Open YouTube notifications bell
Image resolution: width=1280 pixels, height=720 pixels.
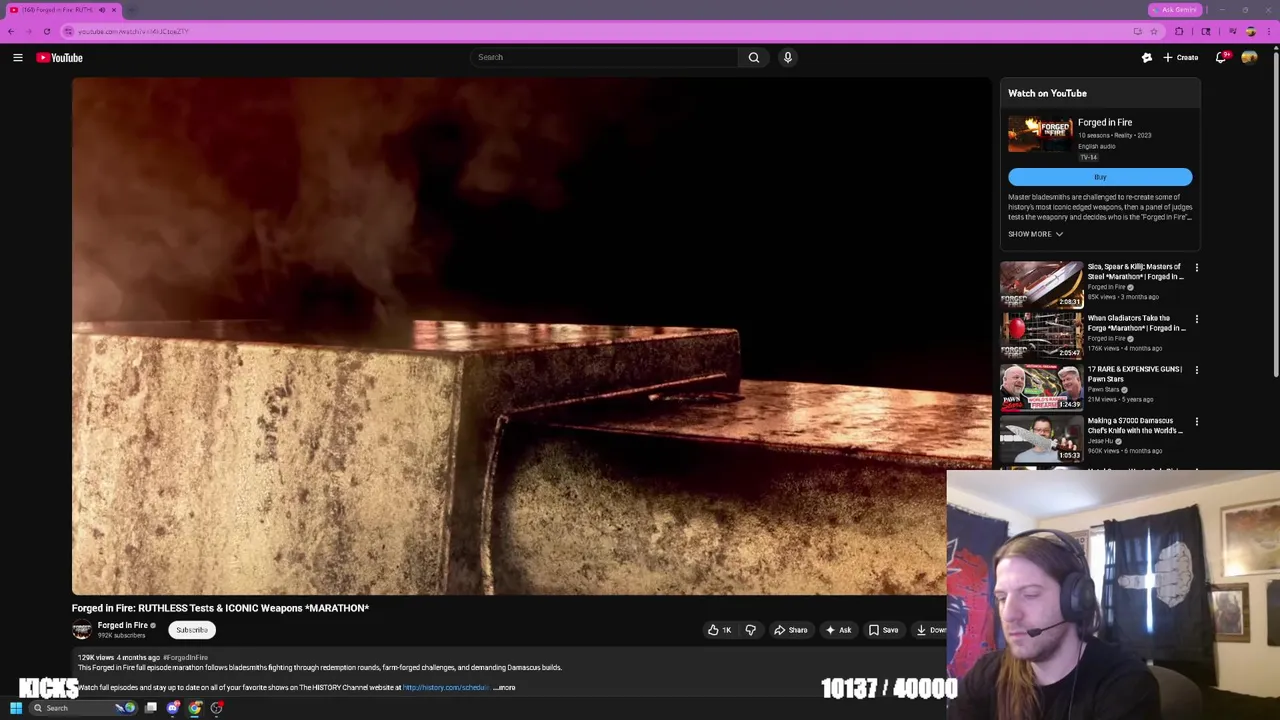[x=1221, y=58]
